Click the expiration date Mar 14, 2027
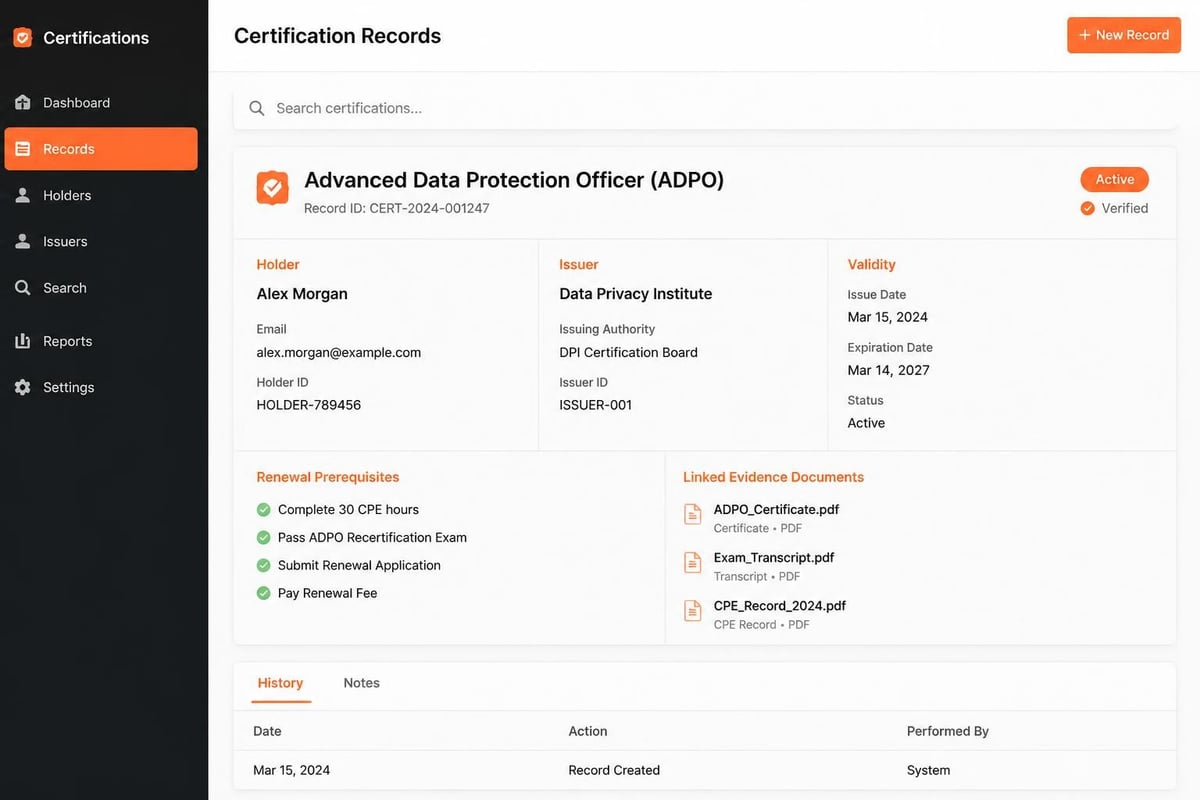This screenshot has height=800, width=1200. point(889,370)
